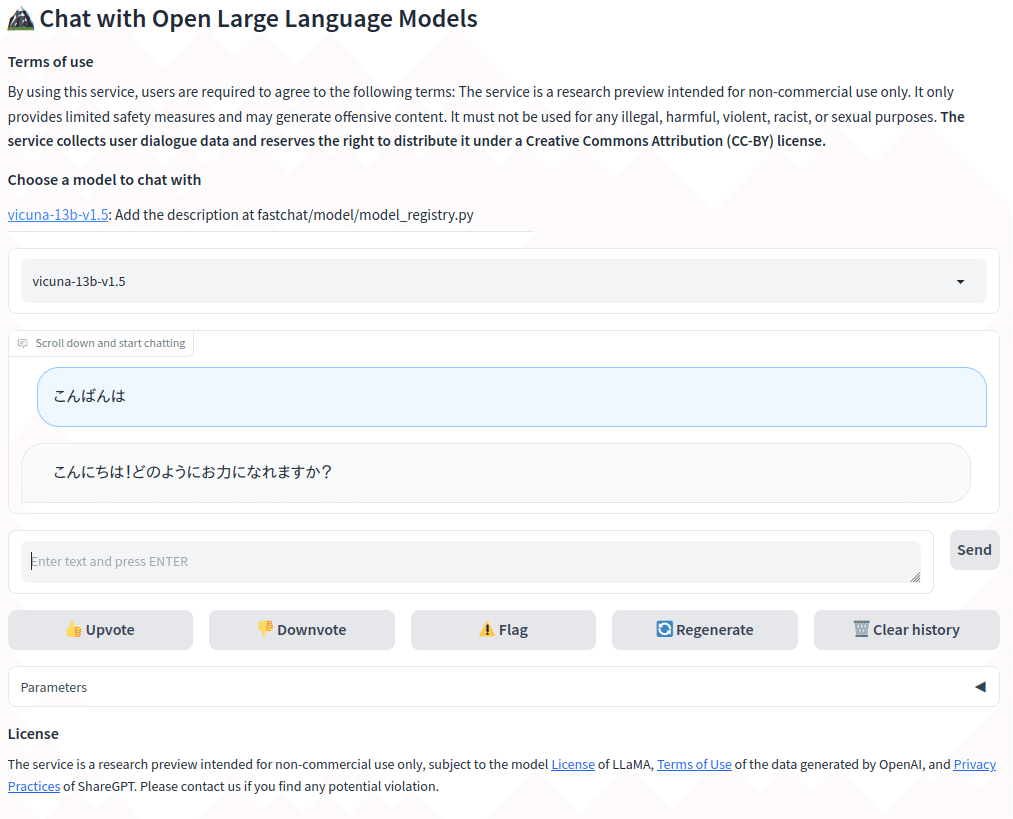Click the Parameters collapse triangle
Viewport: 1013px width, 819px height.
(x=980, y=687)
